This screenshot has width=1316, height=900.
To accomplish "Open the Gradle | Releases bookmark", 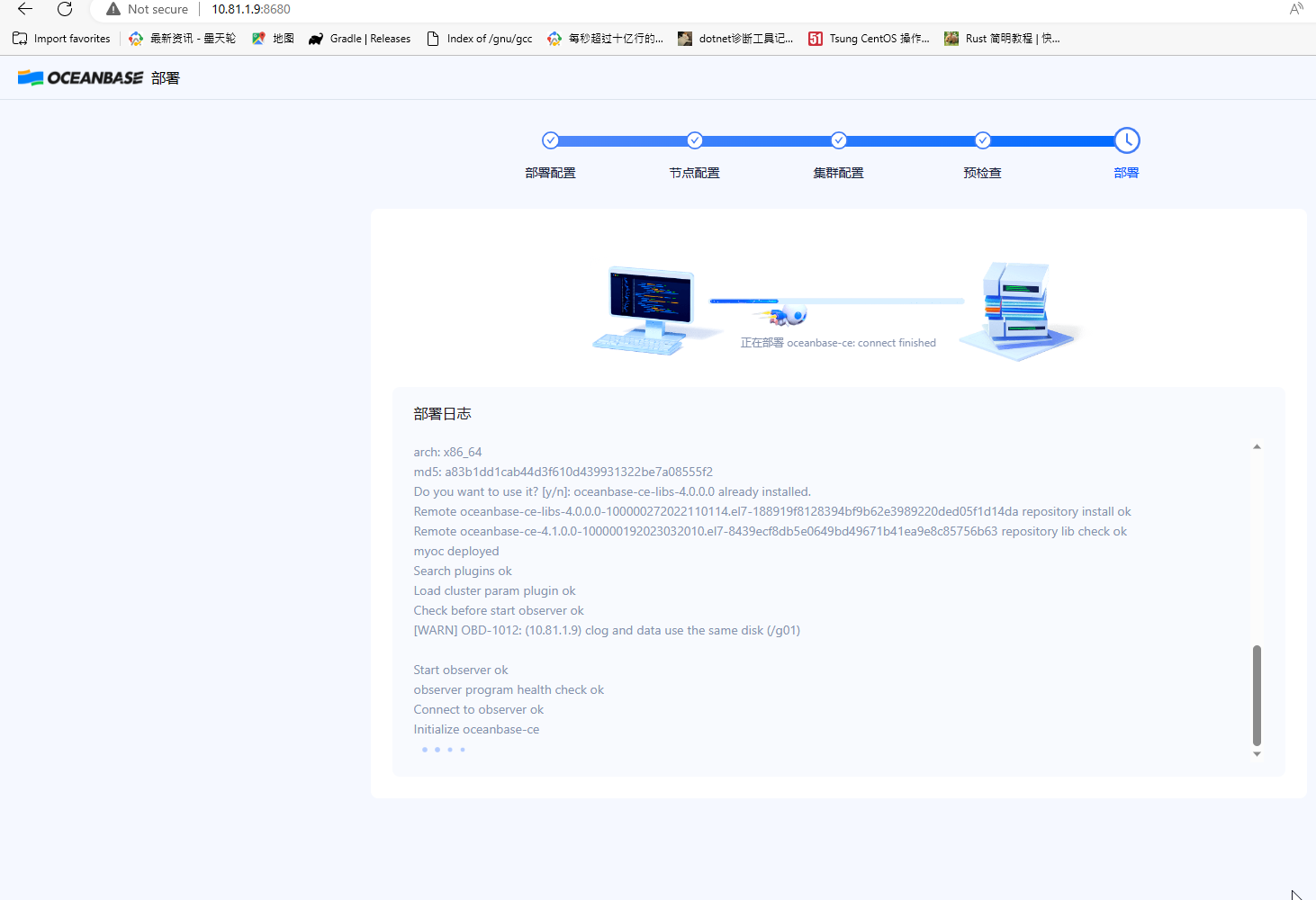I will (x=359, y=39).
